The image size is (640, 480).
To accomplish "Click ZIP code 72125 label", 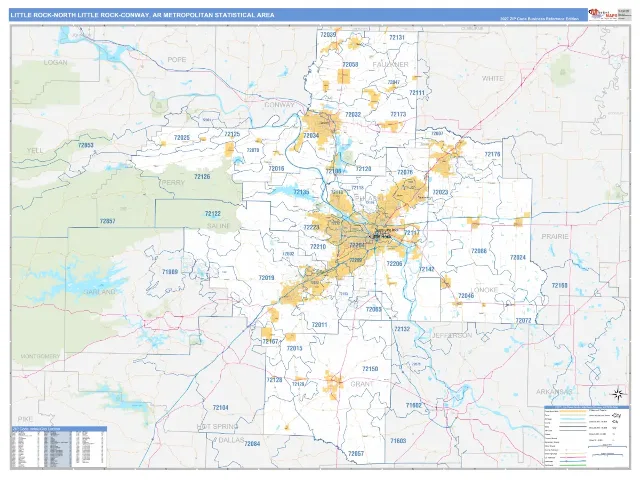I will point(232,134).
